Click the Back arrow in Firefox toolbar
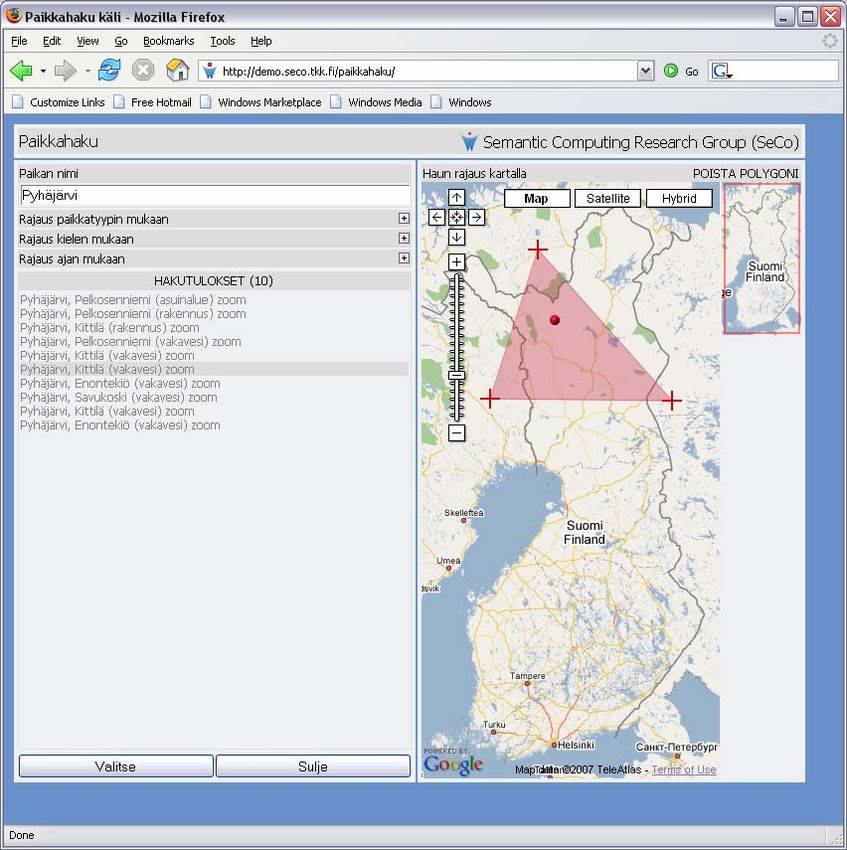This screenshot has height=850, width=847. [x=21, y=71]
